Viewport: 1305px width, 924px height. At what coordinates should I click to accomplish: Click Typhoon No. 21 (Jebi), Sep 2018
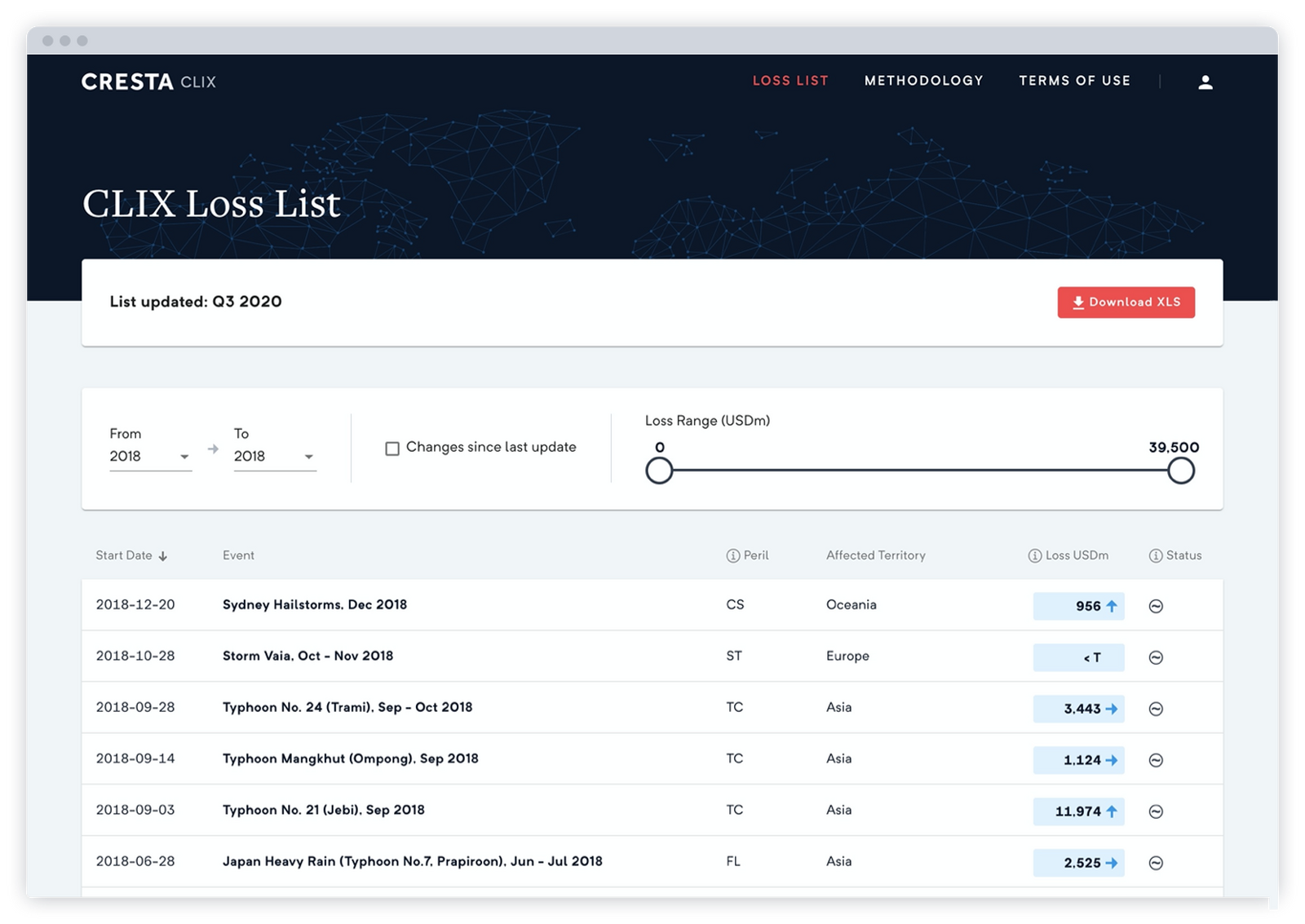tap(324, 811)
